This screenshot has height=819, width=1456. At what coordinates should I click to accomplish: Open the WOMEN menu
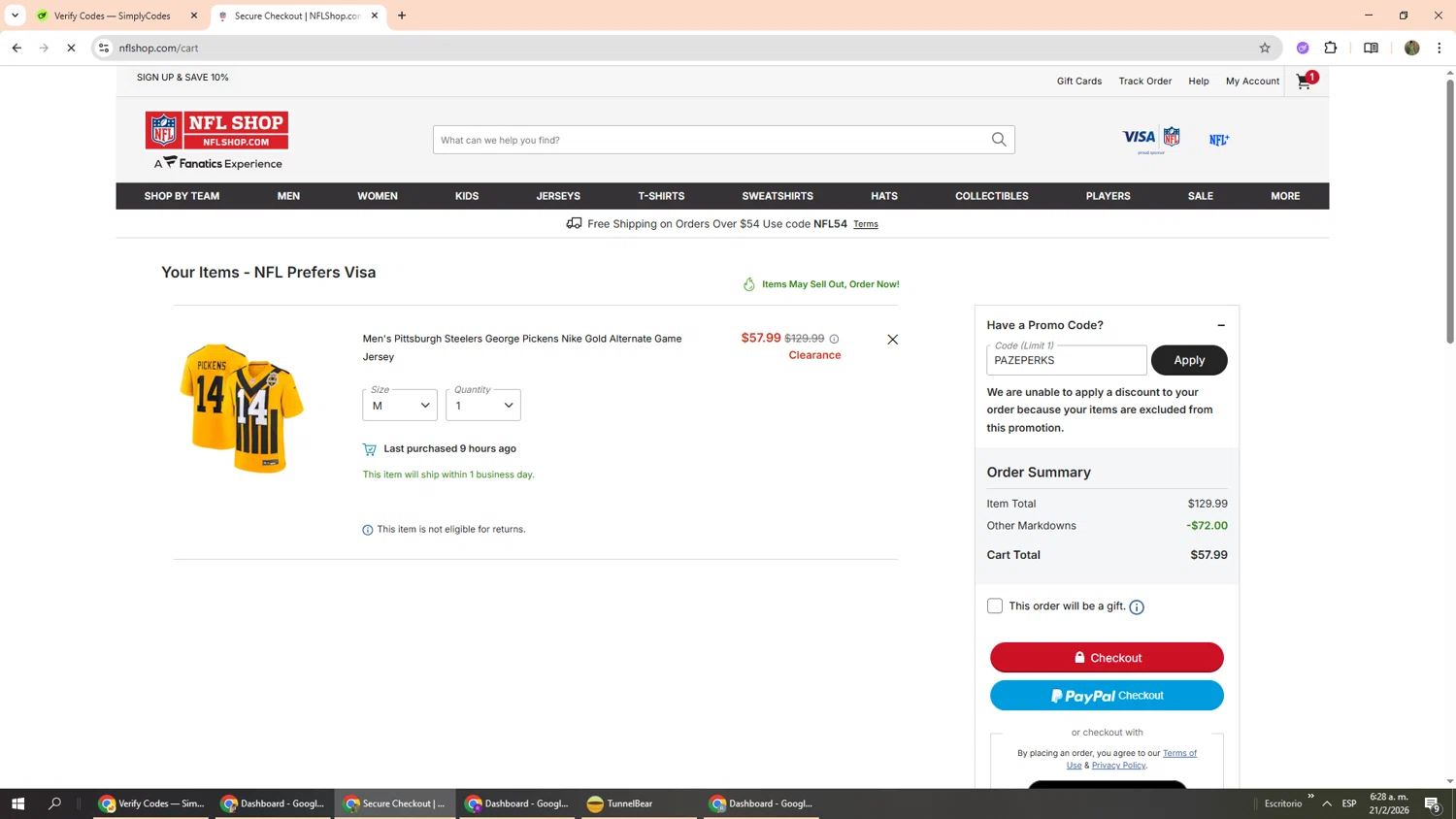pos(378,196)
